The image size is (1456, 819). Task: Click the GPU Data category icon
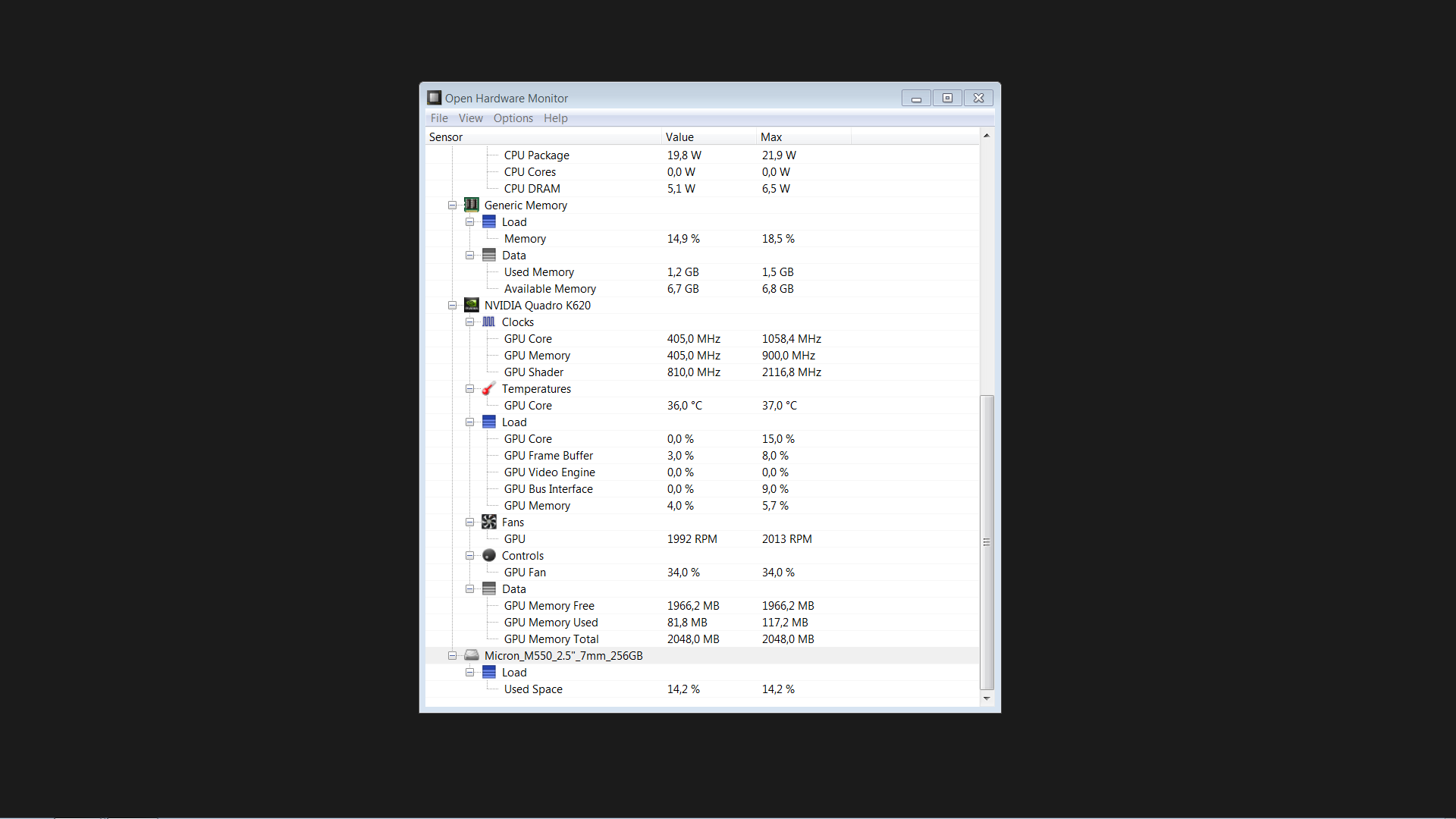point(489,588)
